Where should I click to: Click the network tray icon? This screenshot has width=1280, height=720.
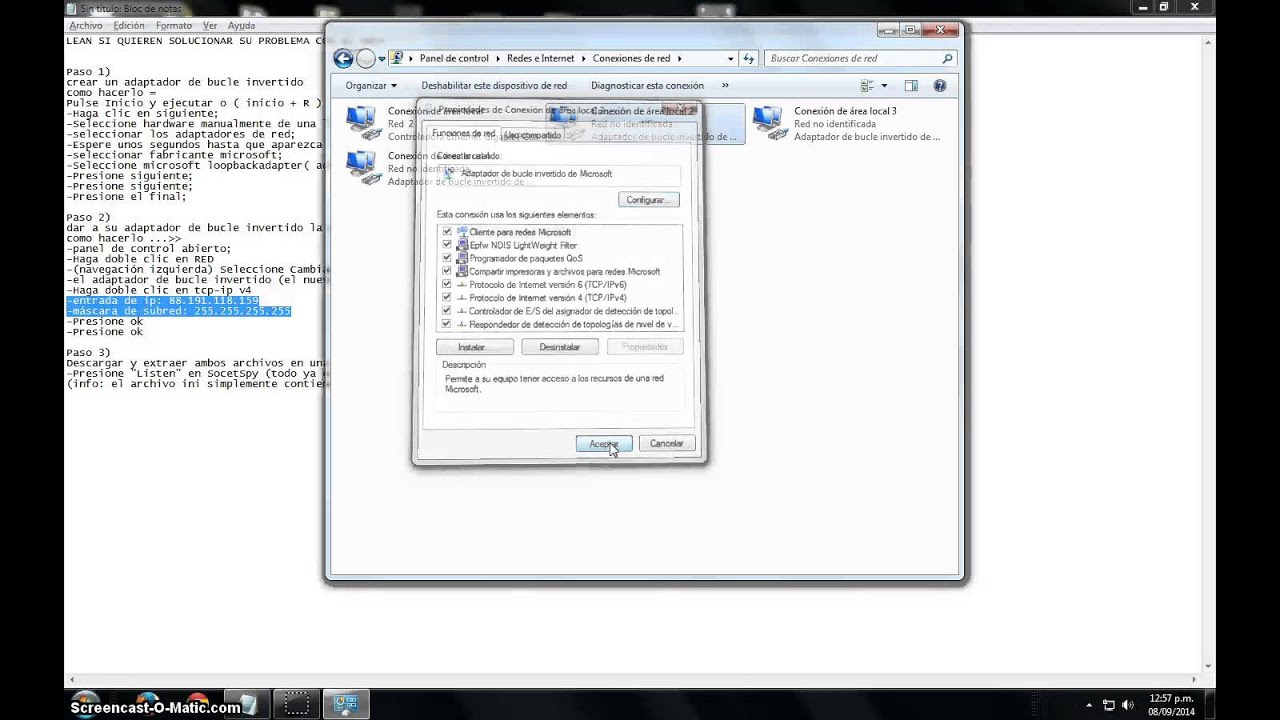click(1109, 705)
